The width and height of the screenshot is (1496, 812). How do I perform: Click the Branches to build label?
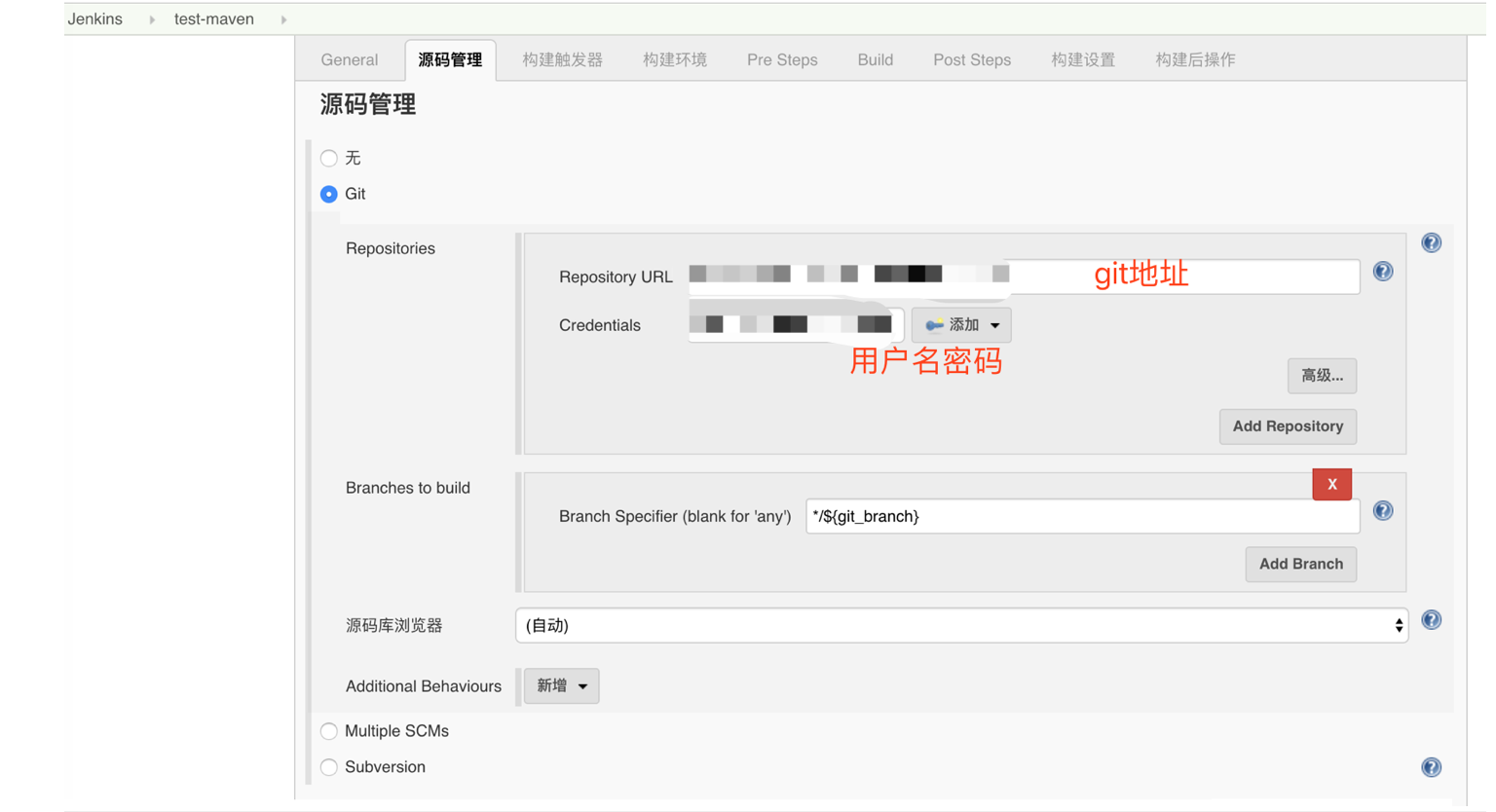click(x=408, y=488)
